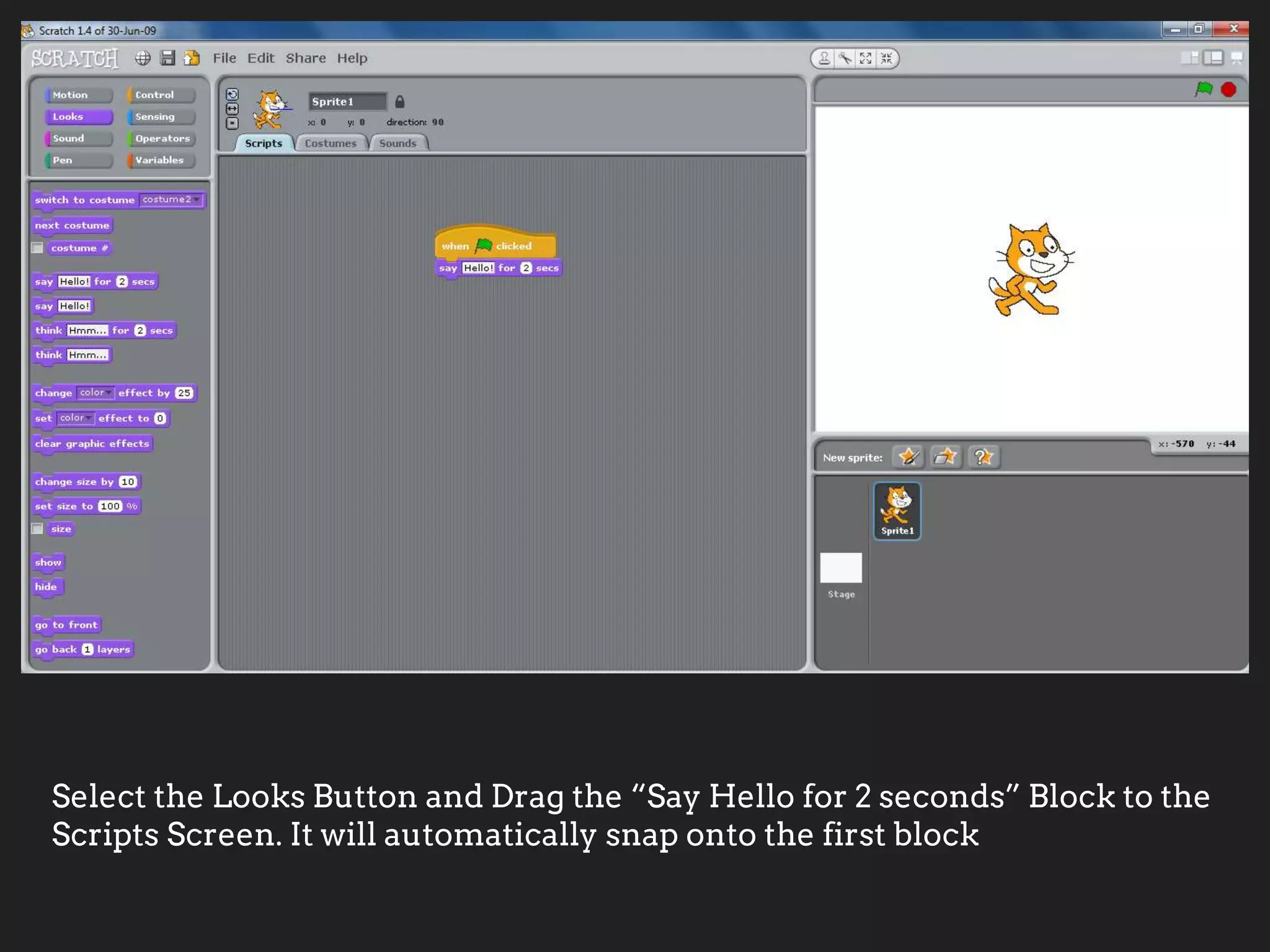
Task: Click the palette's say Hello for 2 secs block
Action: point(95,282)
